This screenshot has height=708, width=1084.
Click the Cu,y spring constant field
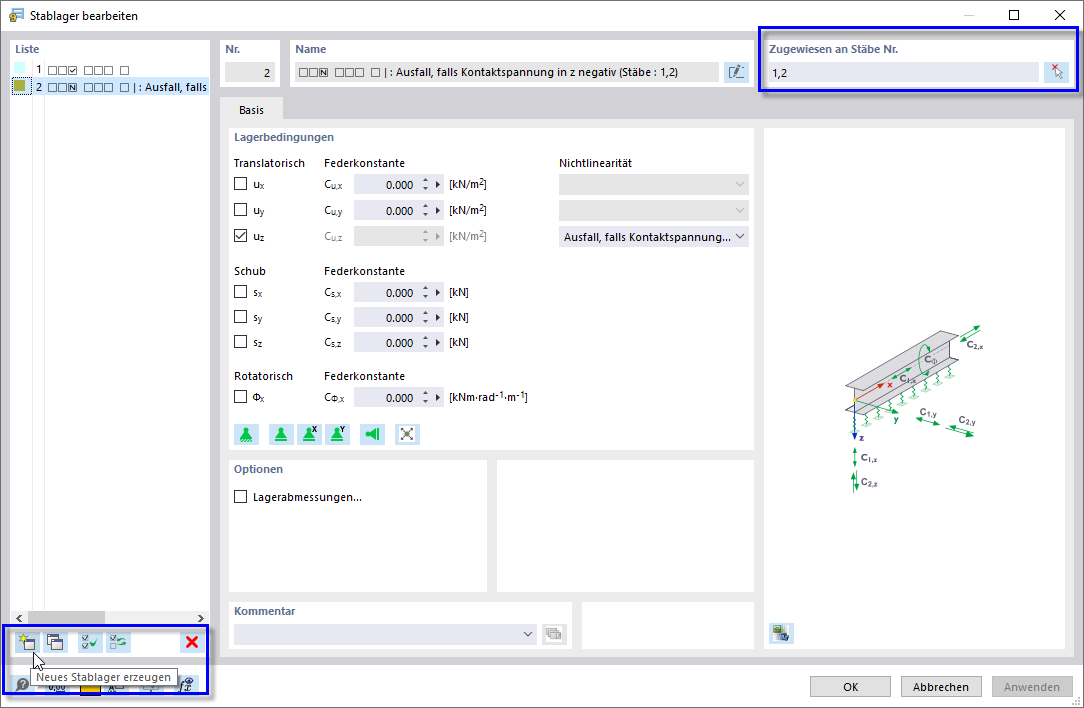click(385, 210)
